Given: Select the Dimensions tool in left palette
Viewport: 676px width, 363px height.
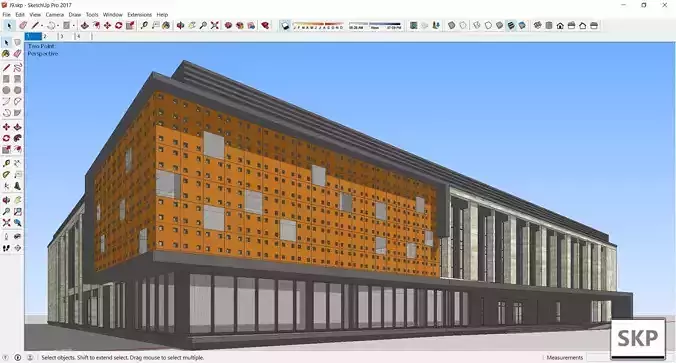Looking at the screenshot, I should click(x=17, y=163).
